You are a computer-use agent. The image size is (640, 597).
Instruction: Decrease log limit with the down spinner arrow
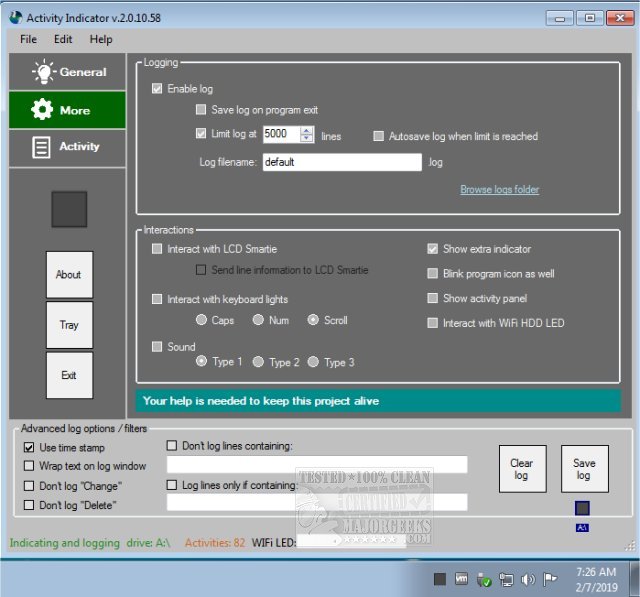[x=307, y=138]
